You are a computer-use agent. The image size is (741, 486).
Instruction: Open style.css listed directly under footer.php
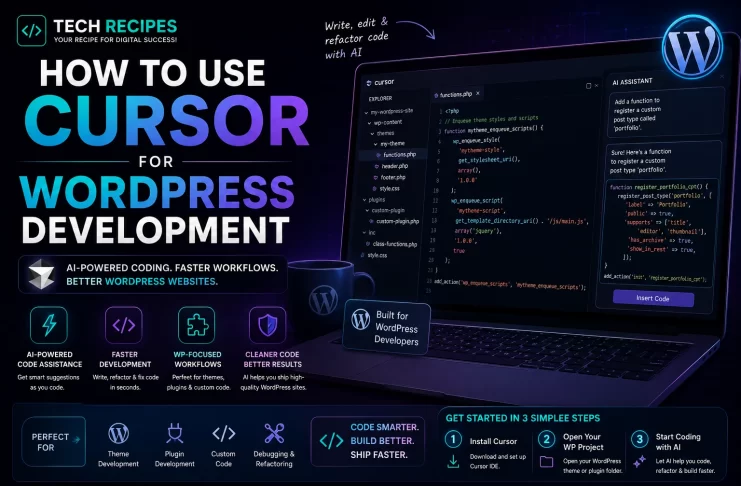pos(389,189)
